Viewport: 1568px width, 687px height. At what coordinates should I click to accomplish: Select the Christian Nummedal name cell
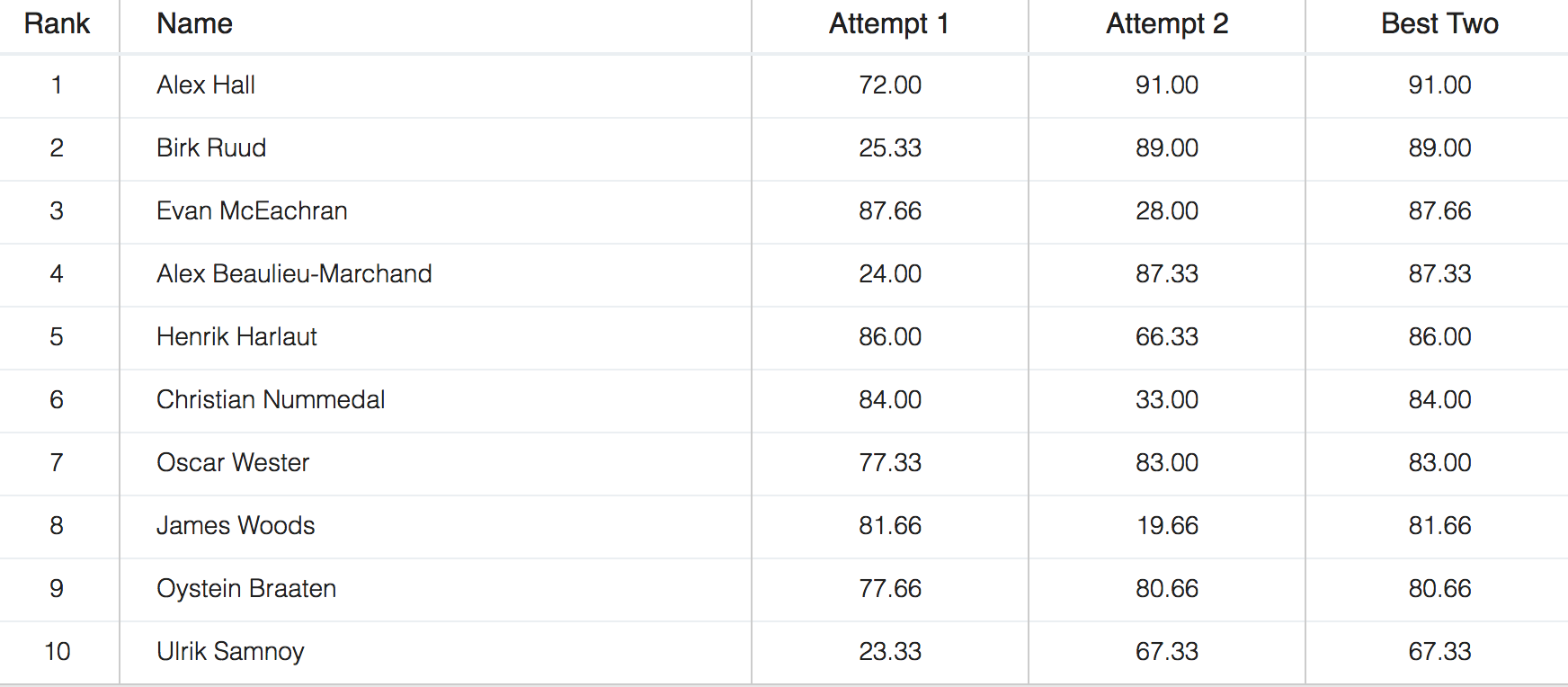271,400
